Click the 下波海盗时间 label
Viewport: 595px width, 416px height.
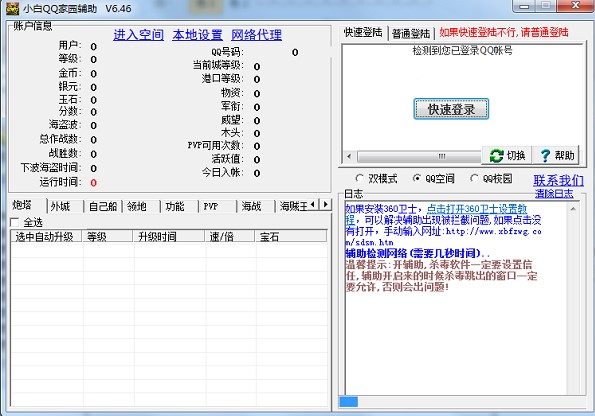51,168
